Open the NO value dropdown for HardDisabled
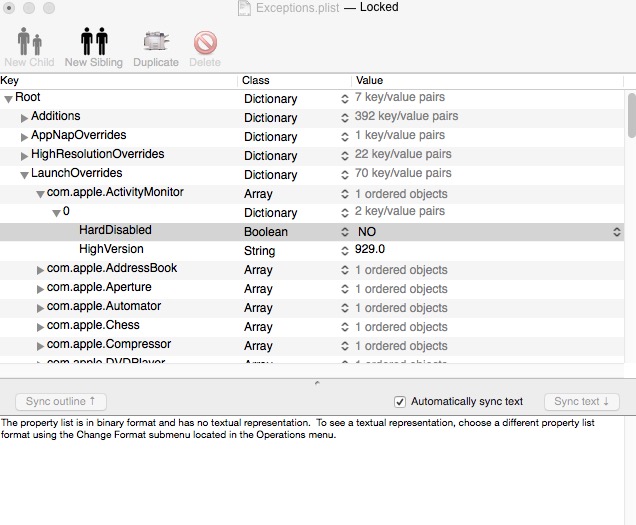The height and width of the screenshot is (525, 636). [617, 232]
